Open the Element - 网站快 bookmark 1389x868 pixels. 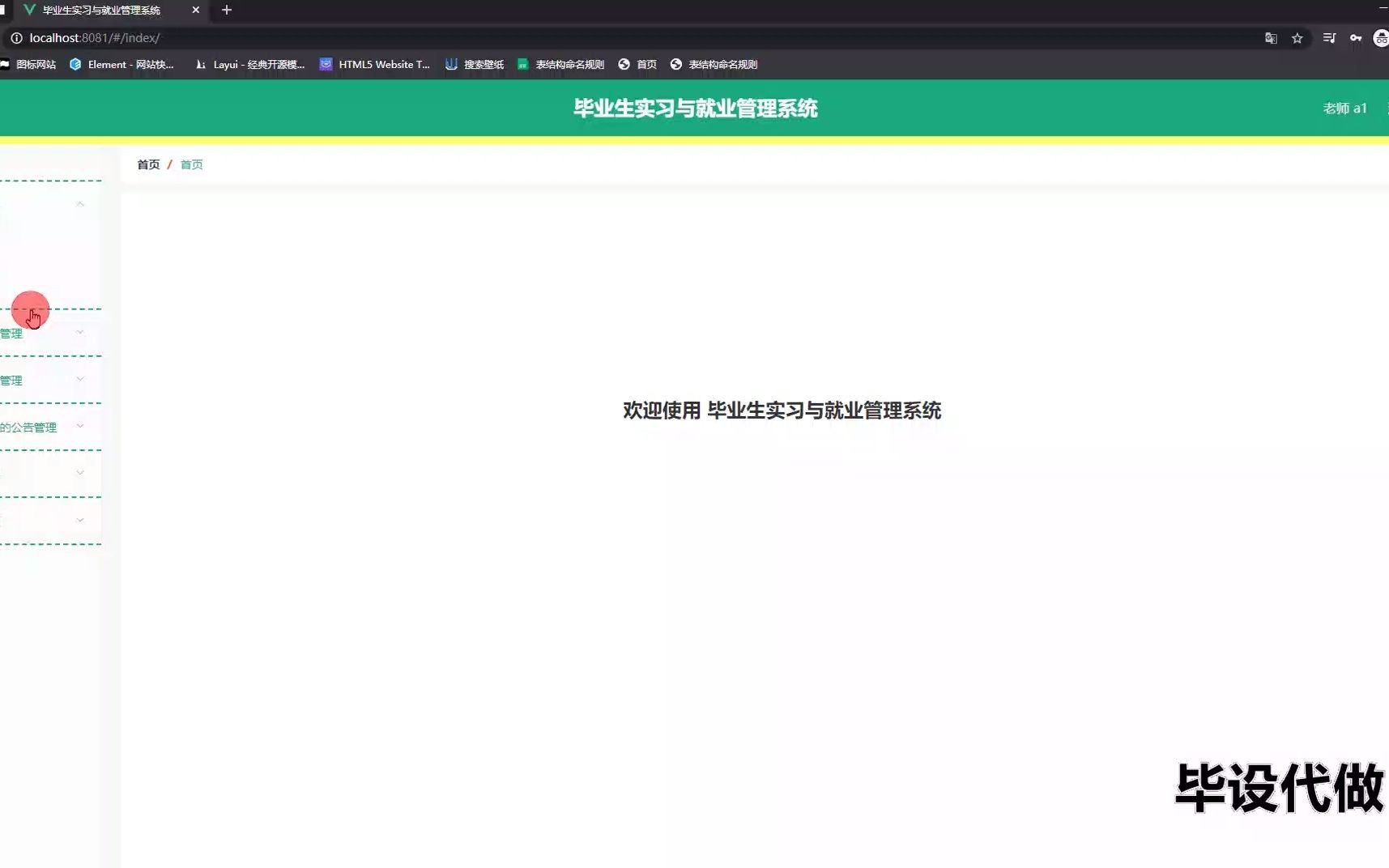point(123,64)
